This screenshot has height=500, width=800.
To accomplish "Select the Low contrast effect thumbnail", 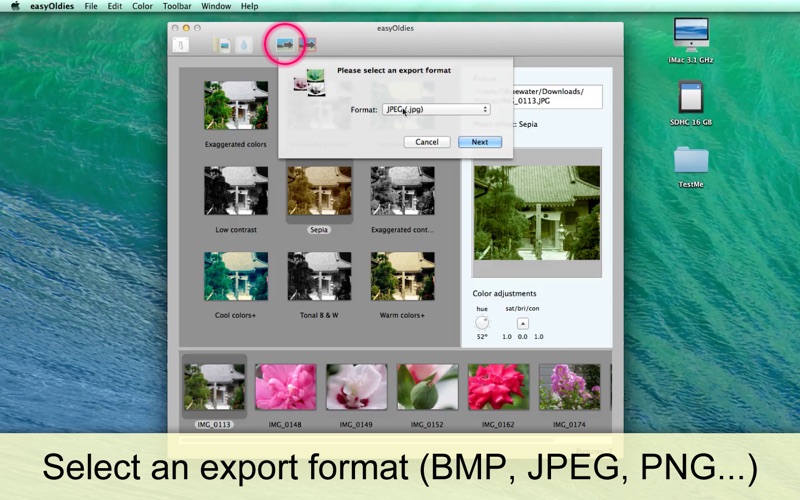I will pyautogui.click(x=236, y=190).
